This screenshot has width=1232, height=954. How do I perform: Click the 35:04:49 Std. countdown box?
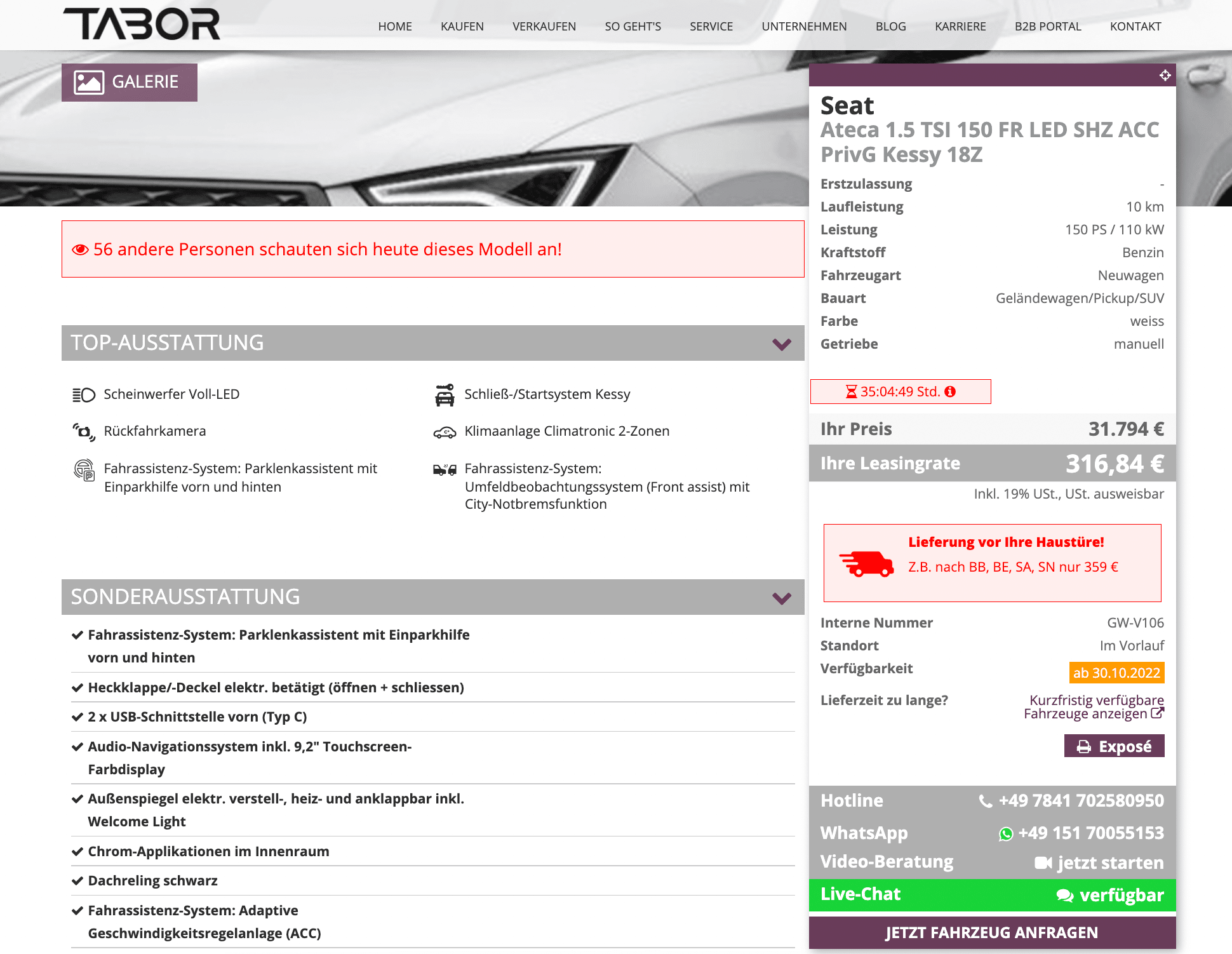901,392
